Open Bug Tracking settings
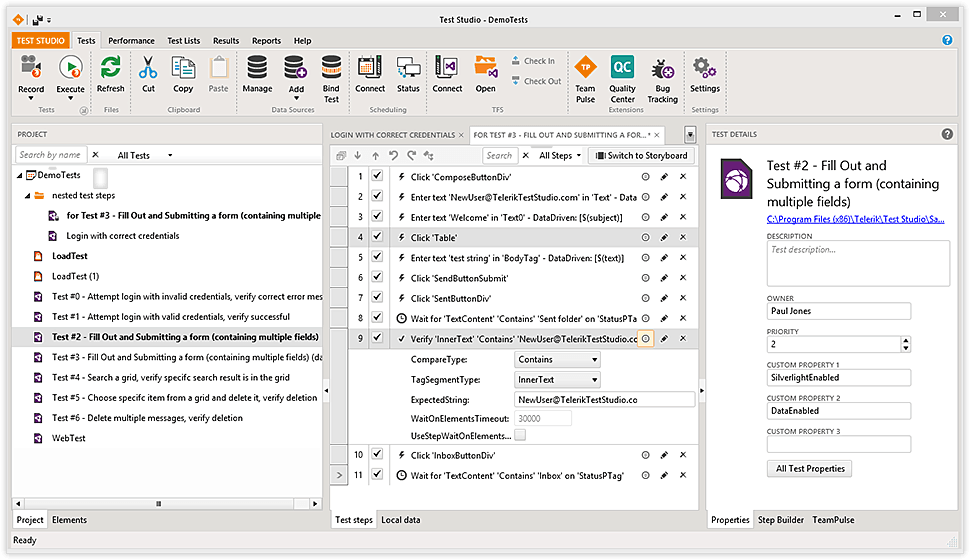 663,69
